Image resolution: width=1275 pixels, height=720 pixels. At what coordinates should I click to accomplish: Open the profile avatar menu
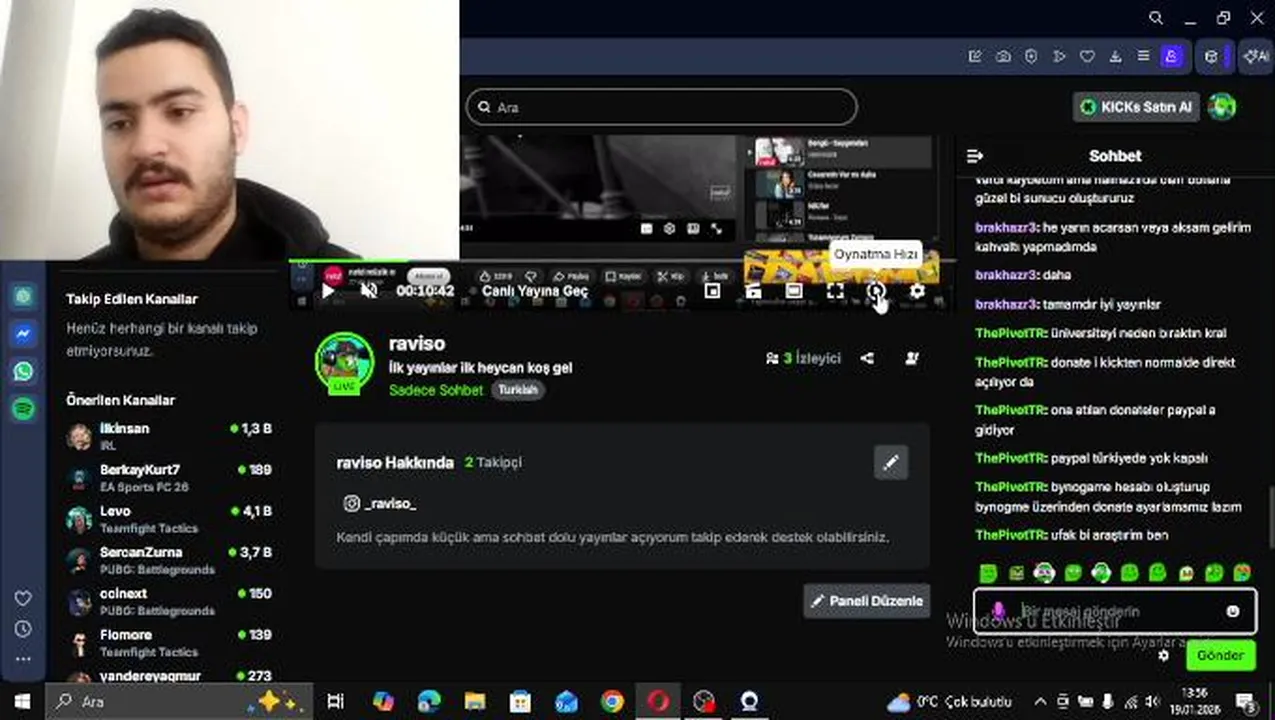coord(1222,106)
